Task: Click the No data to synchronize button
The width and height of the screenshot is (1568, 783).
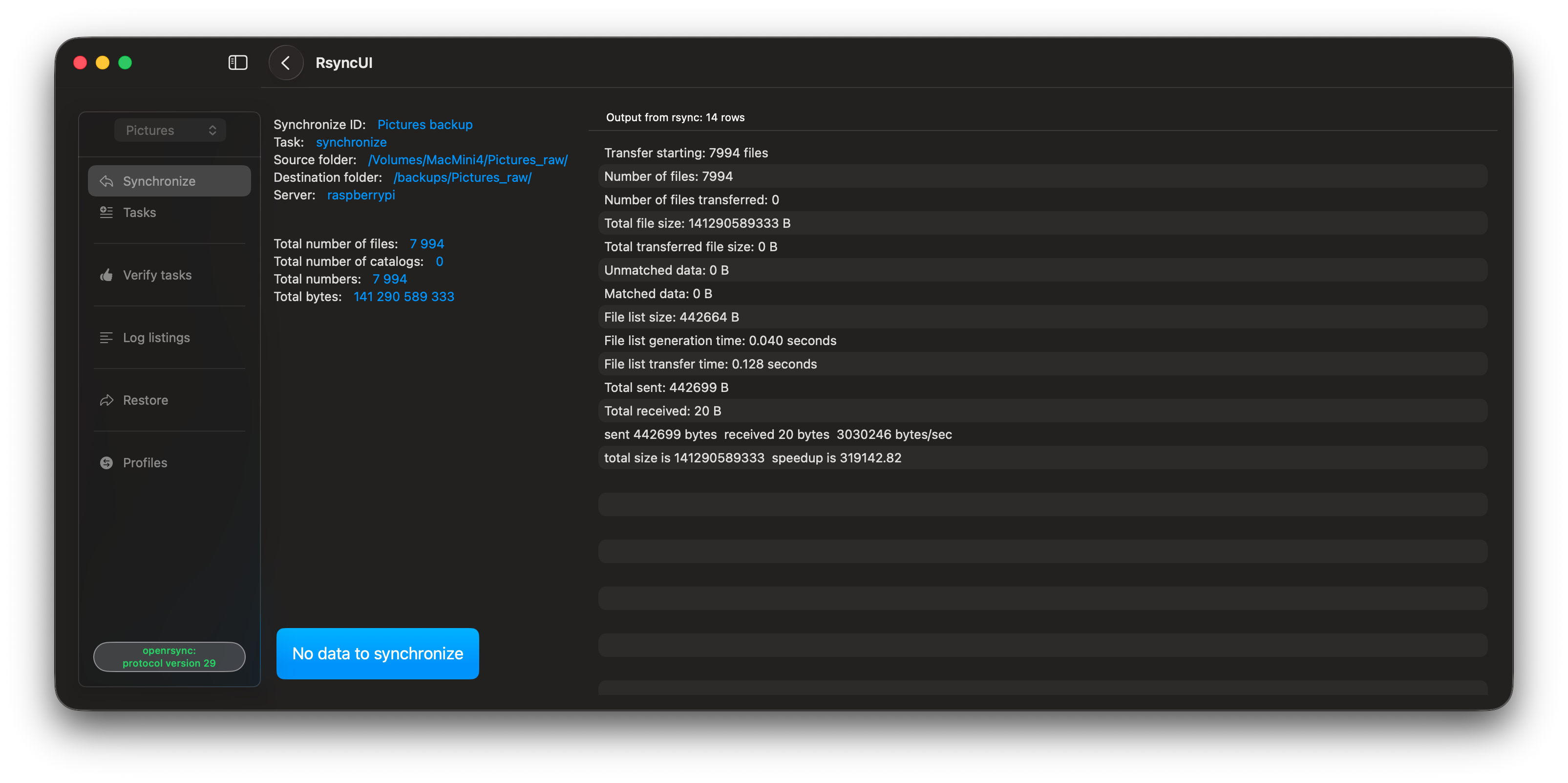Action: [378, 653]
